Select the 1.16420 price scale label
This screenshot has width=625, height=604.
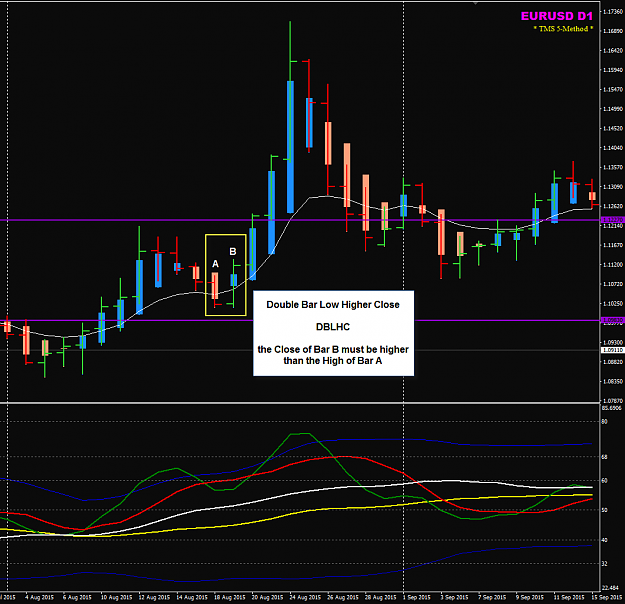click(x=613, y=51)
